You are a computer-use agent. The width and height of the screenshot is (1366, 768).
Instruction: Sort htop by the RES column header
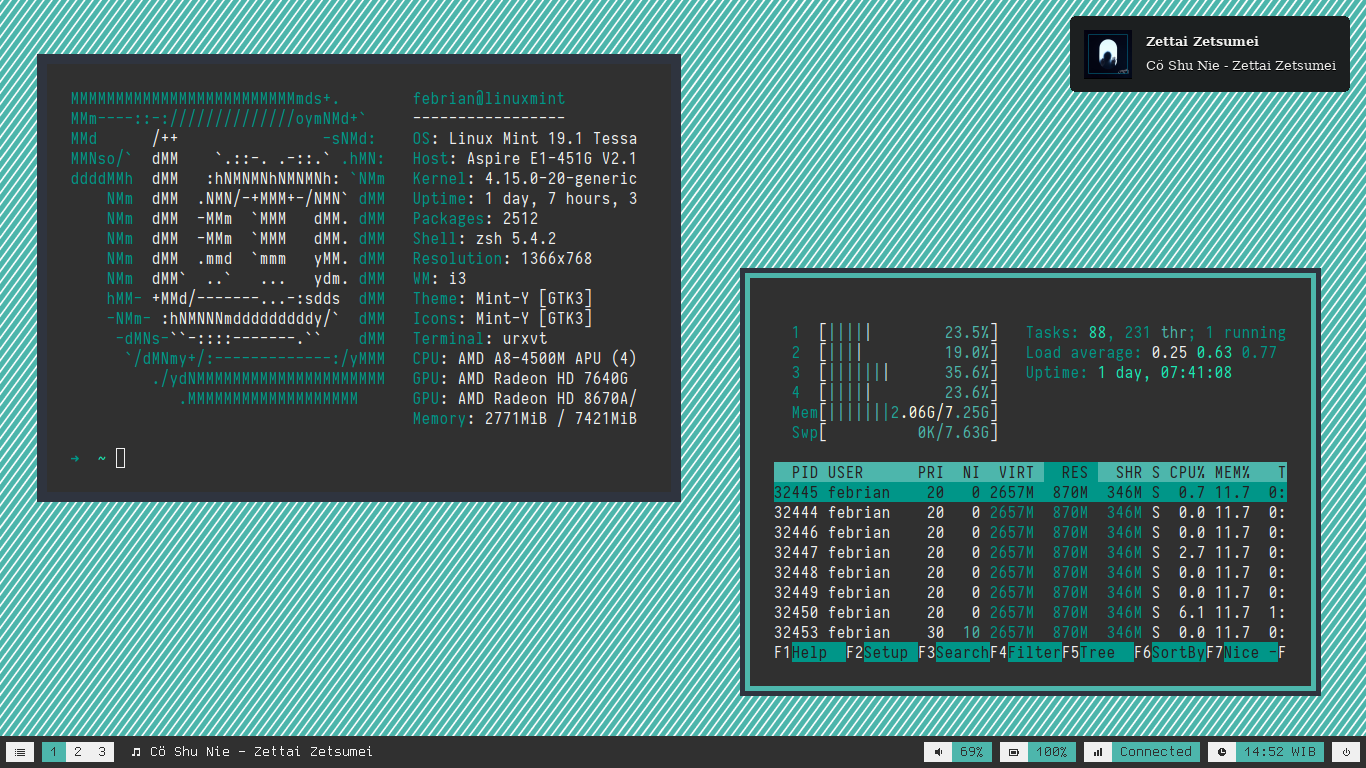point(1075,472)
